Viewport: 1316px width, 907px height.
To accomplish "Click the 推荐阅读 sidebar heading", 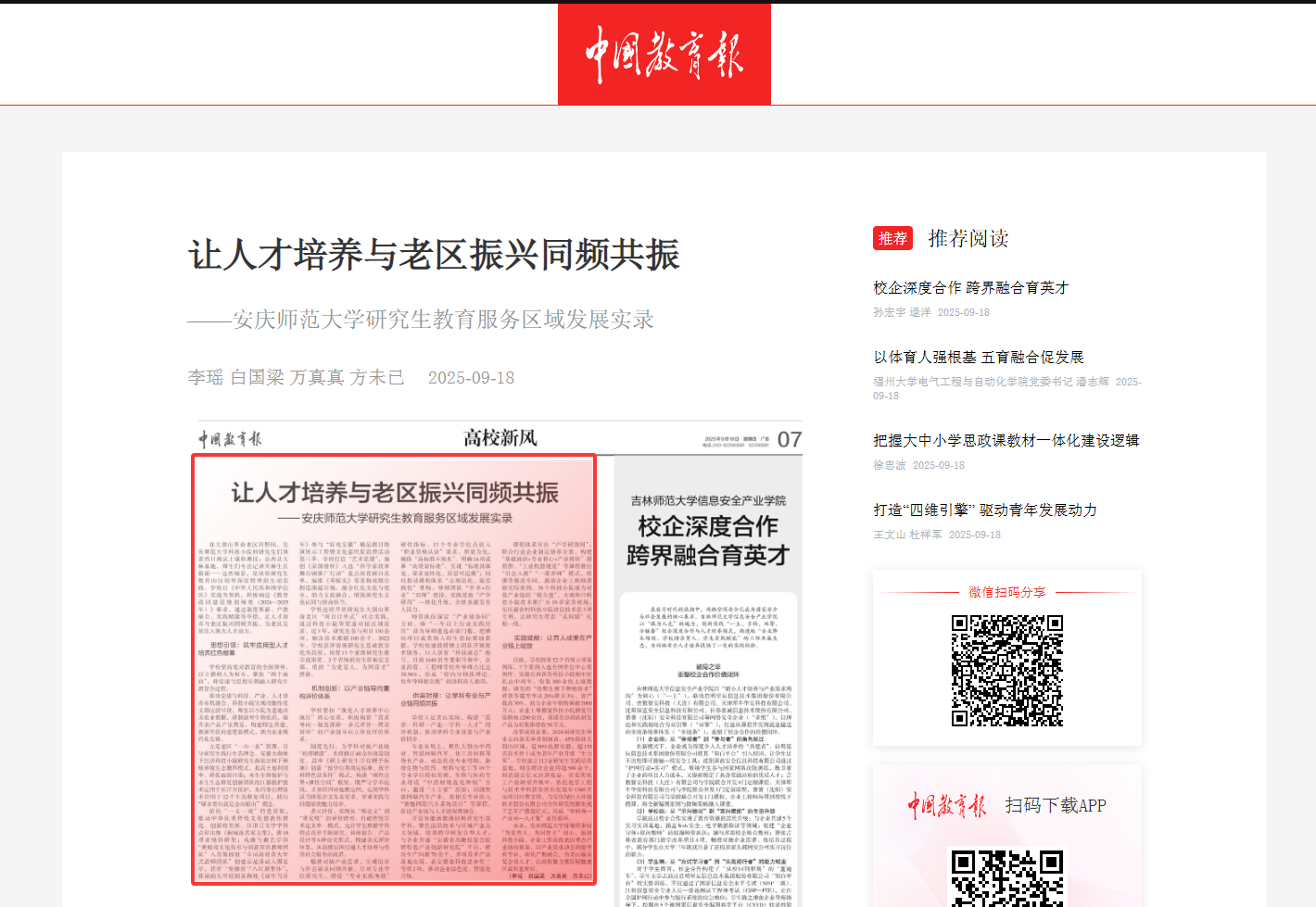I will coord(968,238).
